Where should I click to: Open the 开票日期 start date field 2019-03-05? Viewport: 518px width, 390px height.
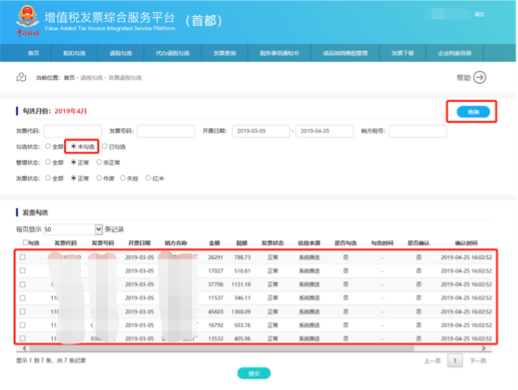[x=261, y=131]
